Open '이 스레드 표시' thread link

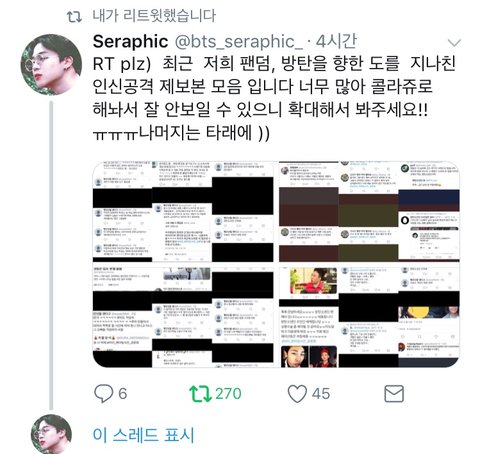(x=143, y=435)
